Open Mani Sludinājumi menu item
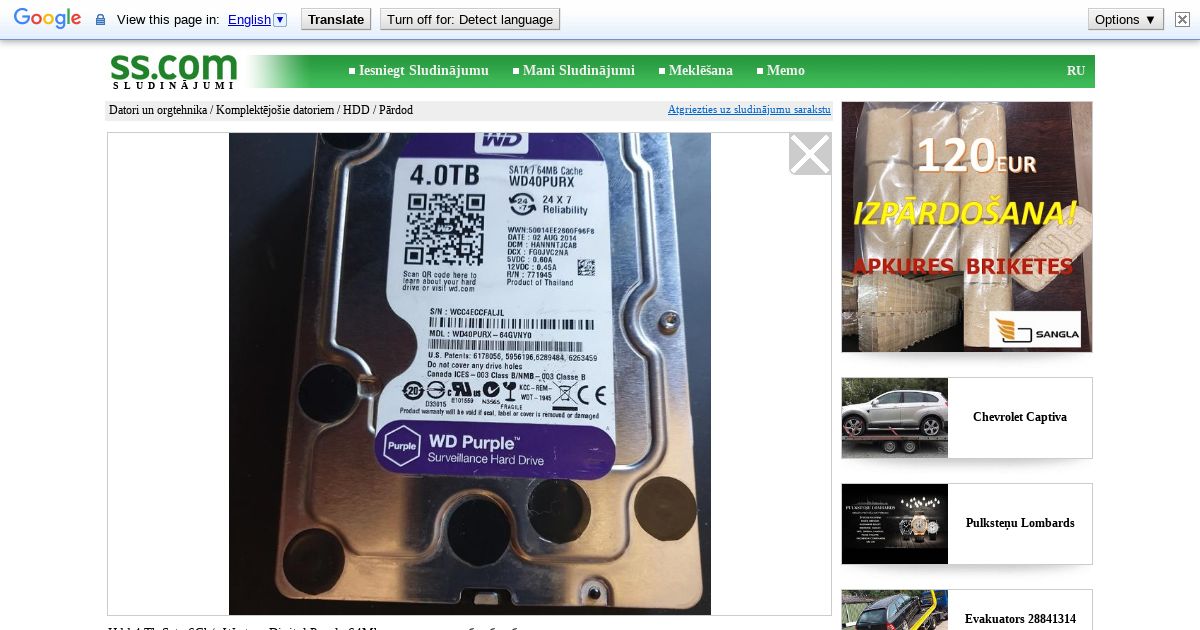Image resolution: width=1200 pixels, height=630 pixels. click(578, 71)
